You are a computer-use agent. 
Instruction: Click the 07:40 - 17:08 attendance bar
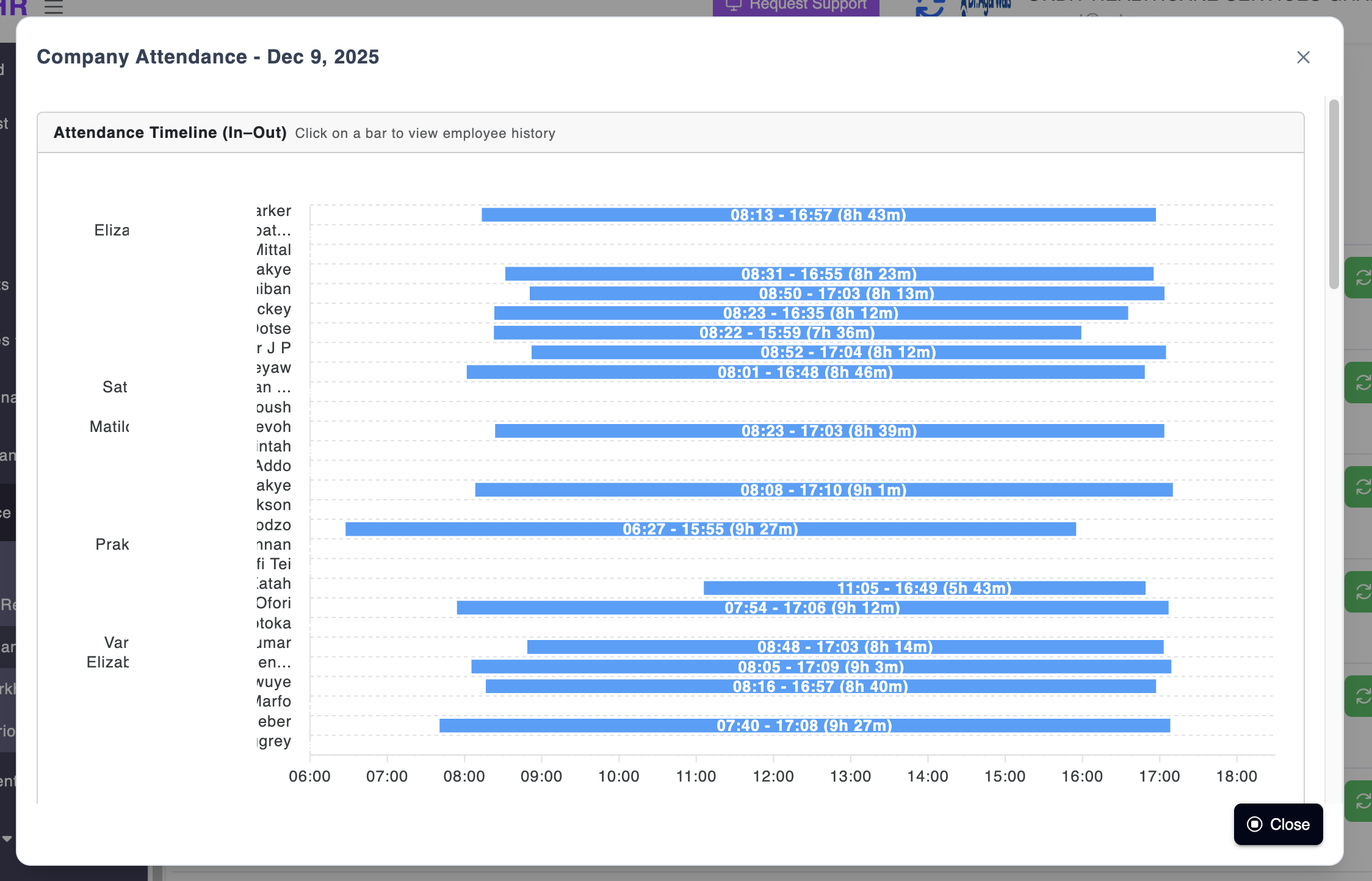(x=804, y=725)
